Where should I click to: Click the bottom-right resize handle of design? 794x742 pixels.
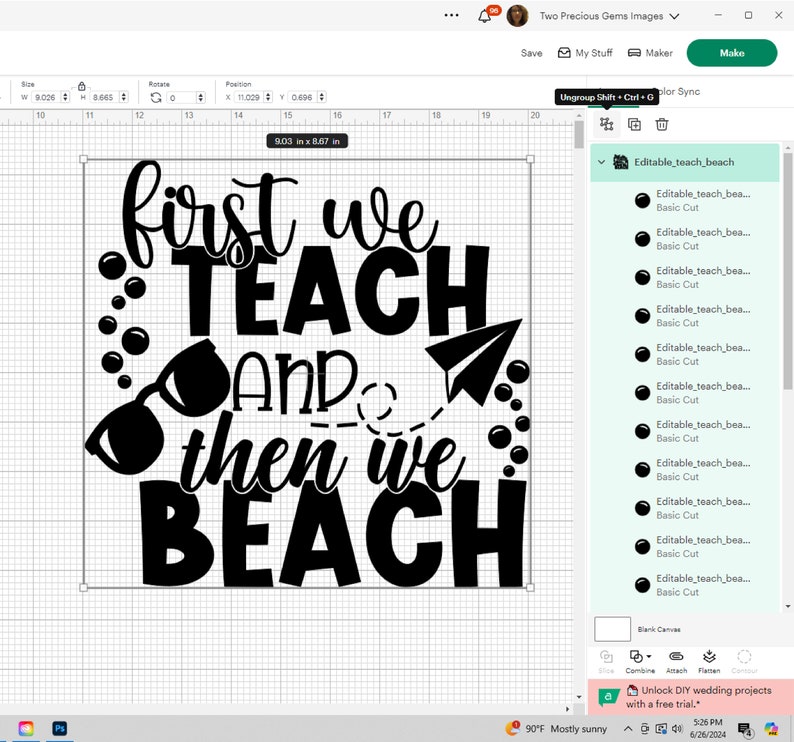click(x=530, y=588)
